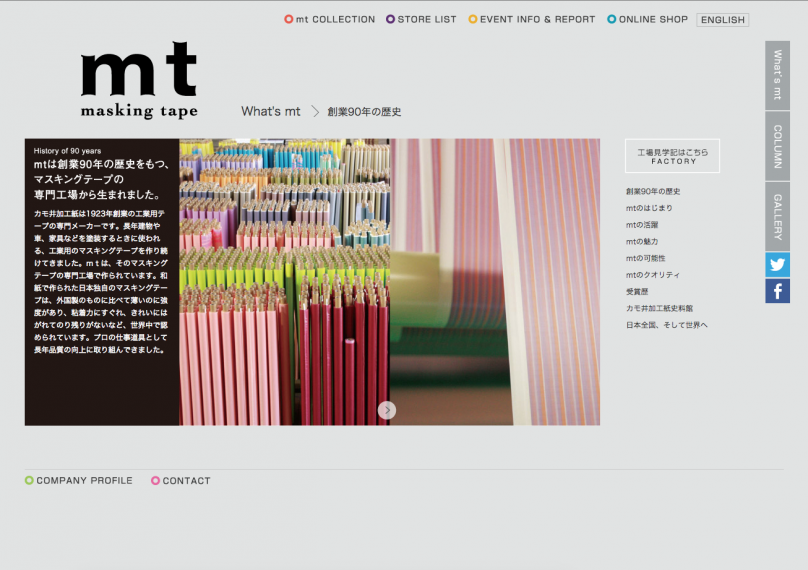Open CONTACT footer link
The height and width of the screenshot is (570, 808).
[x=181, y=480]
